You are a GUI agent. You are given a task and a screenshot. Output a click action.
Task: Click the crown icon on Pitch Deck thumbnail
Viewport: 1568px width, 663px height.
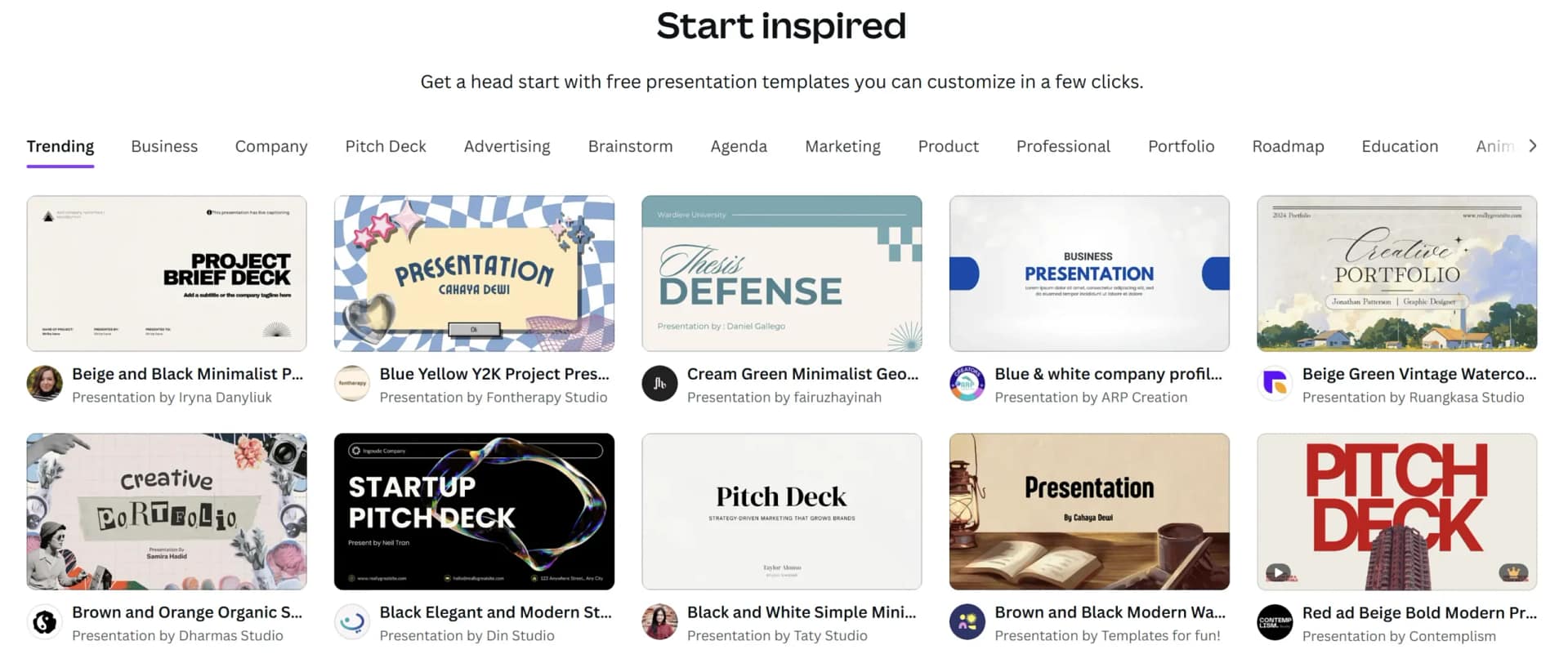click(x=1513, y=572)
